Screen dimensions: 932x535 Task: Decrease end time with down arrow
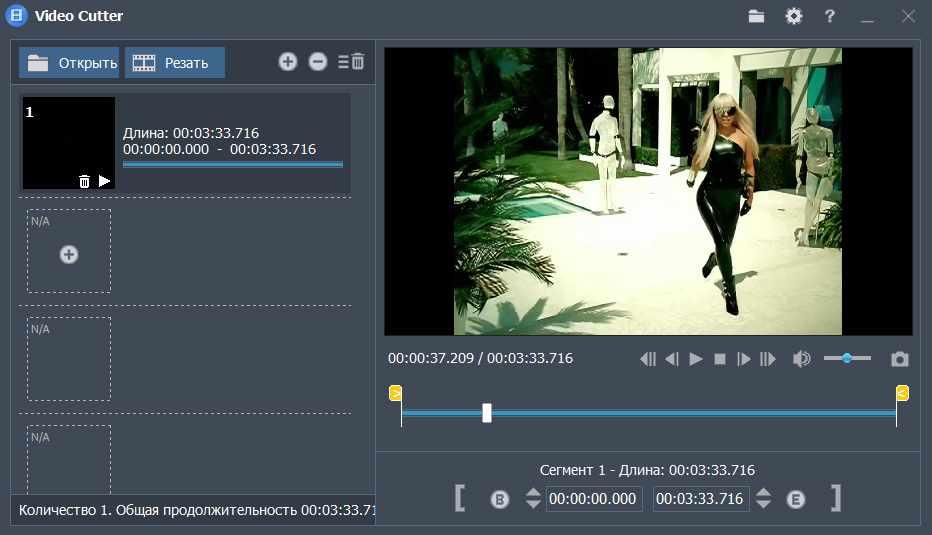pyautogui.click(x=764, y=504)
